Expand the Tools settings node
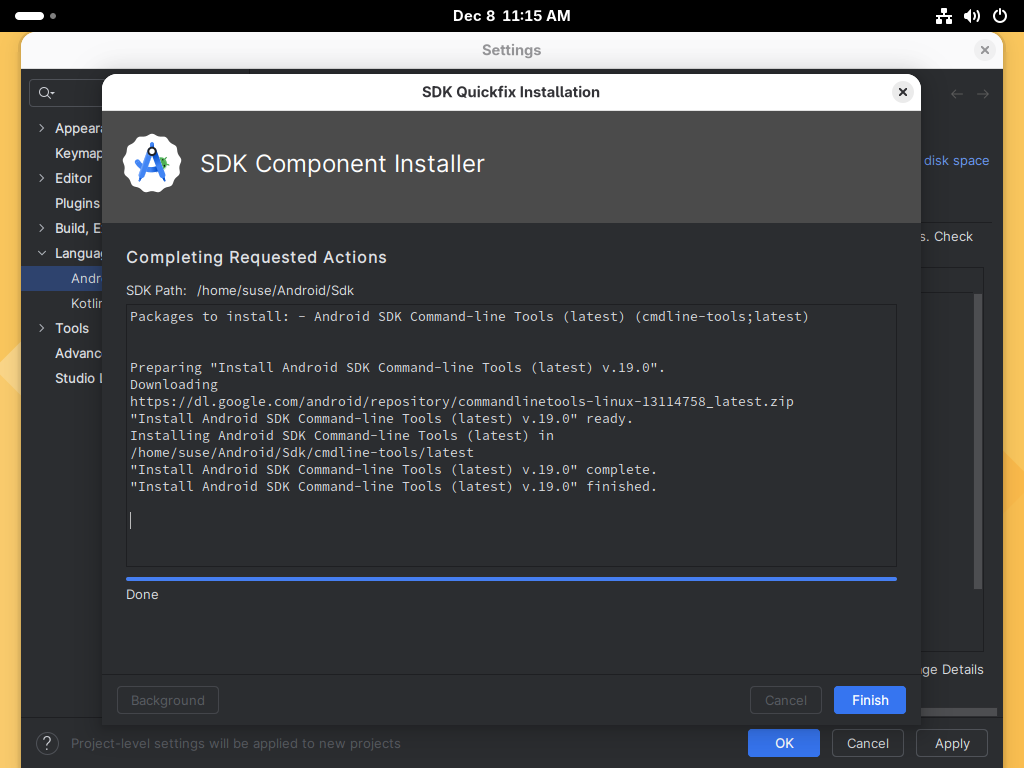 tap(42, 328)
